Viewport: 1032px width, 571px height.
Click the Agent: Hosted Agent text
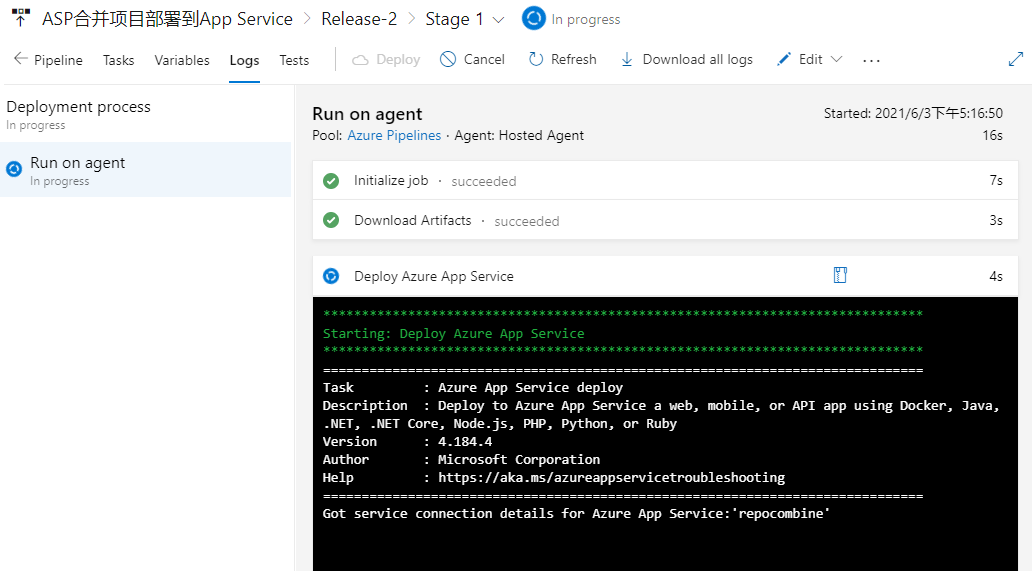click(519, 136)
